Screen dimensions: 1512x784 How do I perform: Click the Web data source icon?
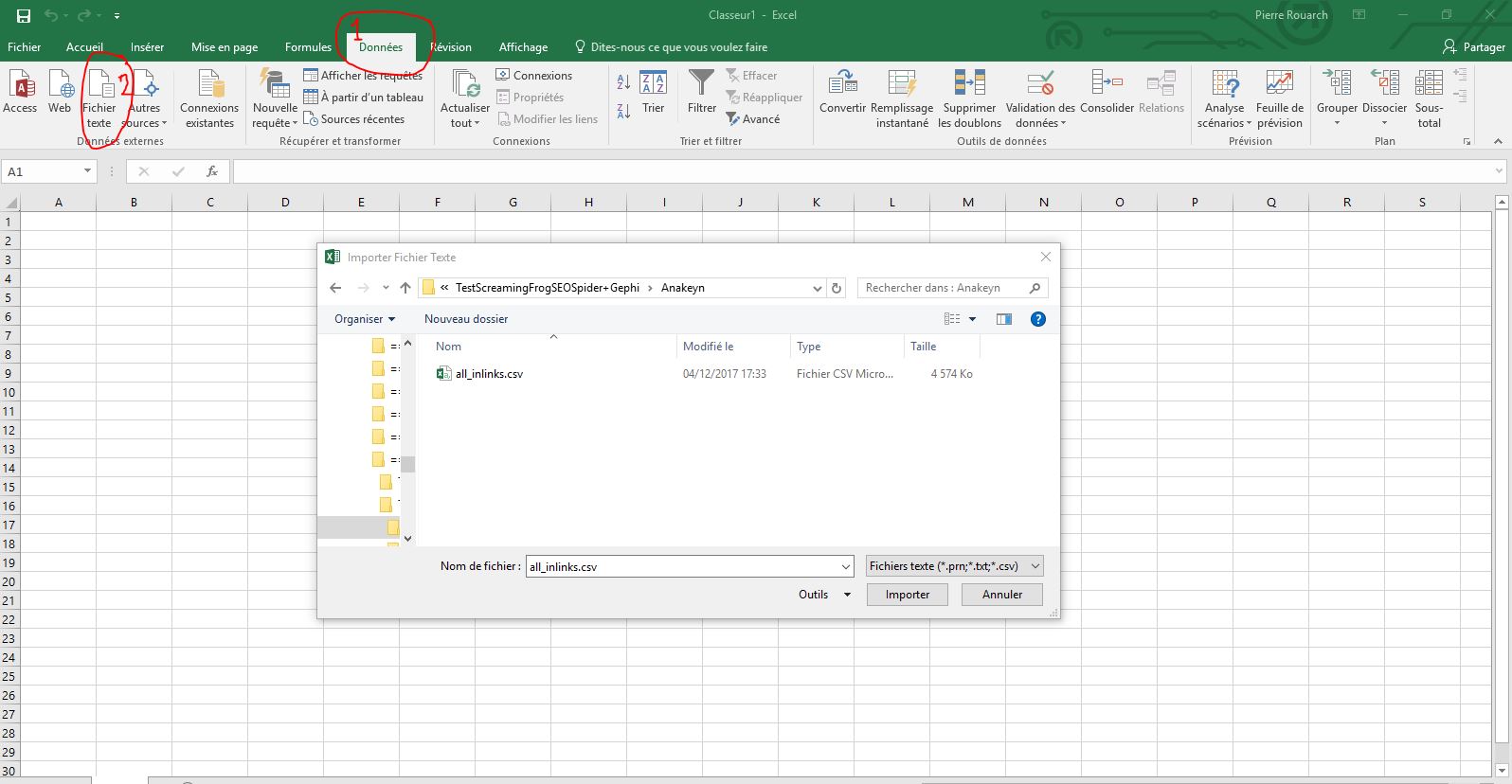tap(60, 93)
